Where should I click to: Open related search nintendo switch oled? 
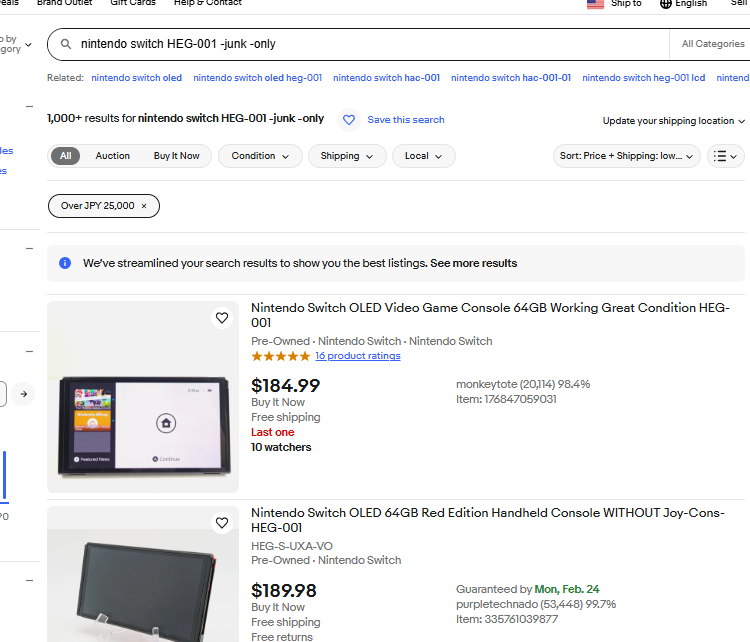(136, 78)
